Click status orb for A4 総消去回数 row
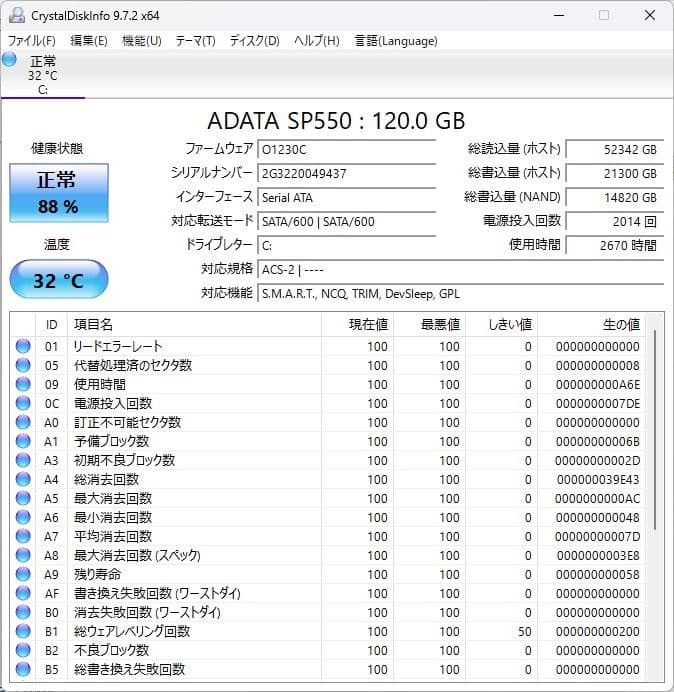This screenshot has width=674, height=692. [23, 479]
